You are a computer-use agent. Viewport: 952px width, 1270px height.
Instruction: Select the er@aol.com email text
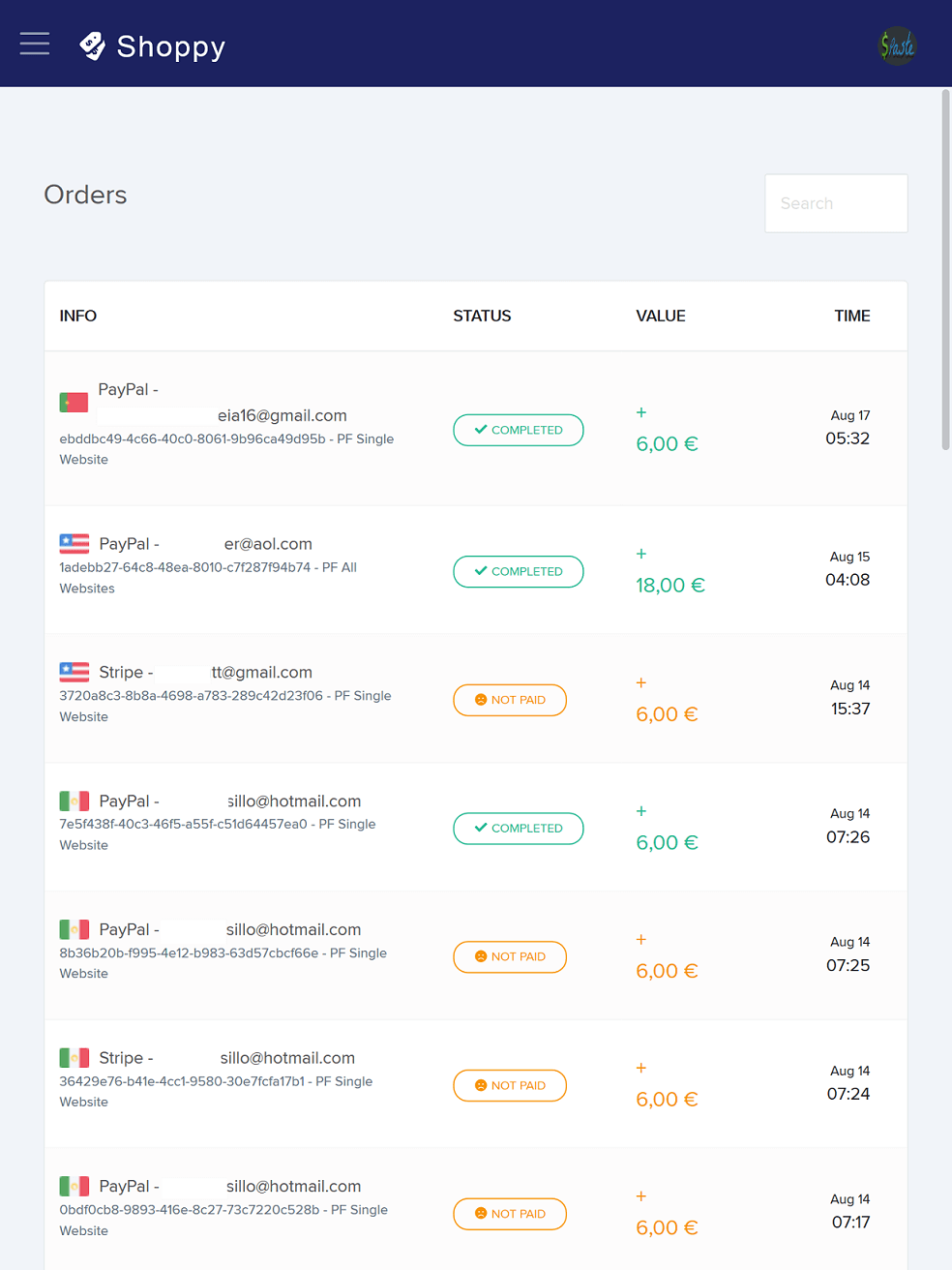click(x=268, y=544)
